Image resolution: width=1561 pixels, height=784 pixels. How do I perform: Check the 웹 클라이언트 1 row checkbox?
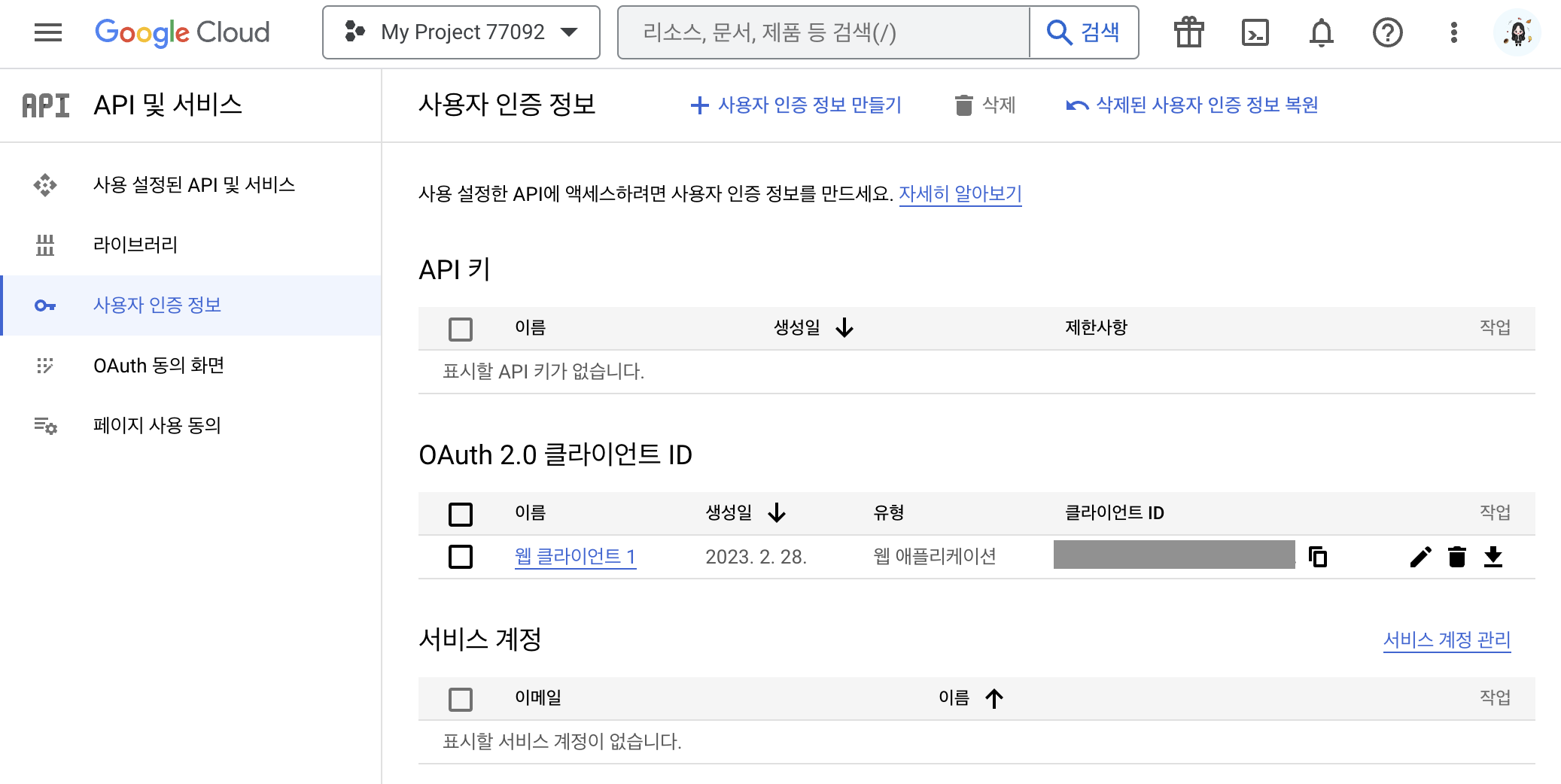coord(461,557)
